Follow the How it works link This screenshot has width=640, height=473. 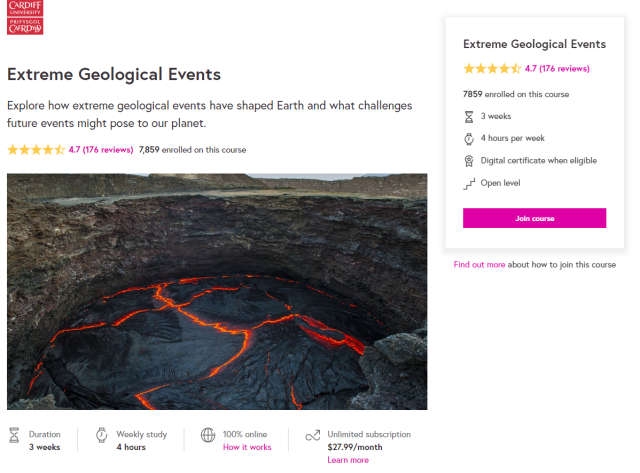247,447
